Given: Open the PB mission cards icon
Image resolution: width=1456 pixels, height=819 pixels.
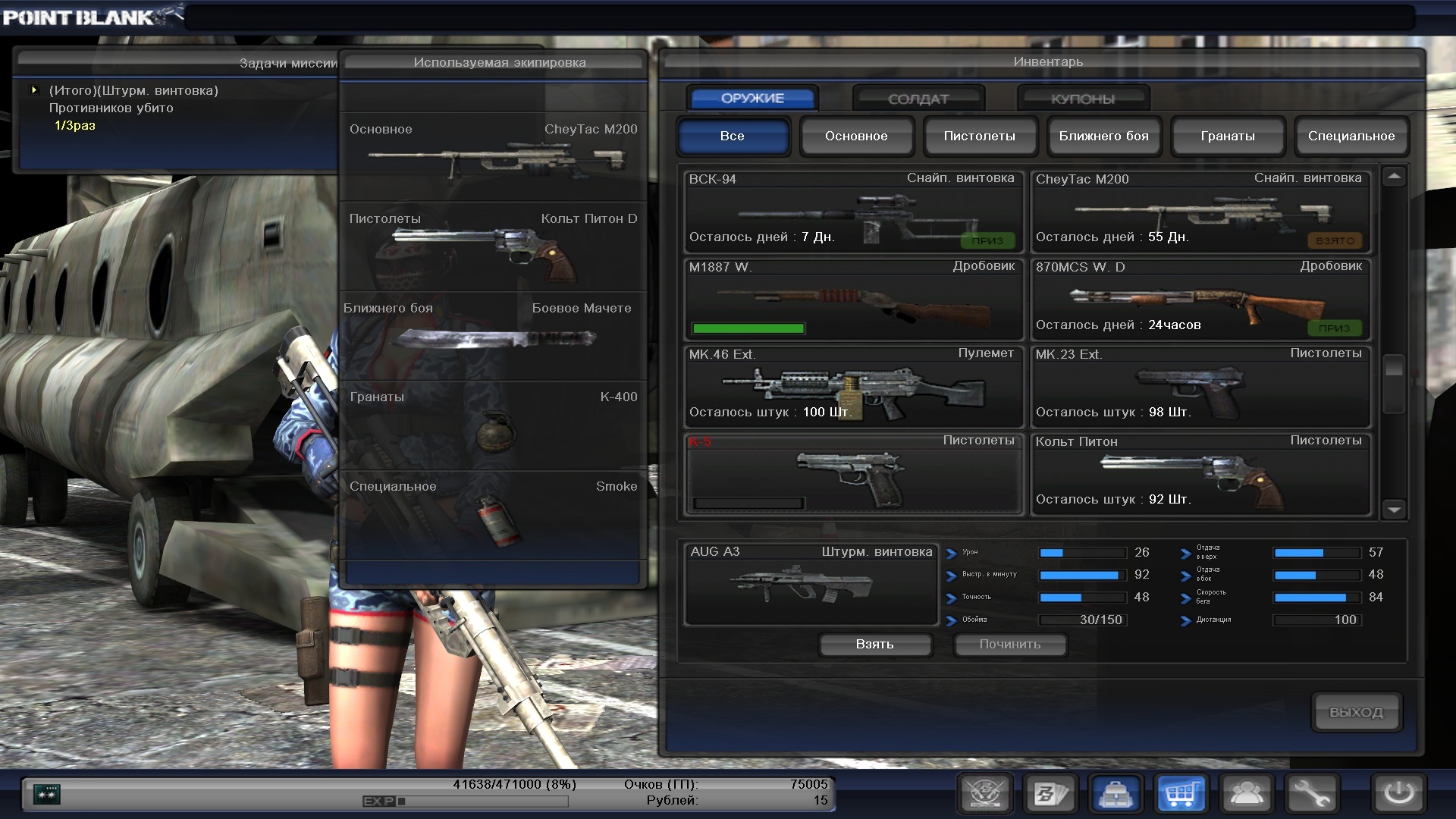Looking at the screenshot, I should tap(1050, 794).
